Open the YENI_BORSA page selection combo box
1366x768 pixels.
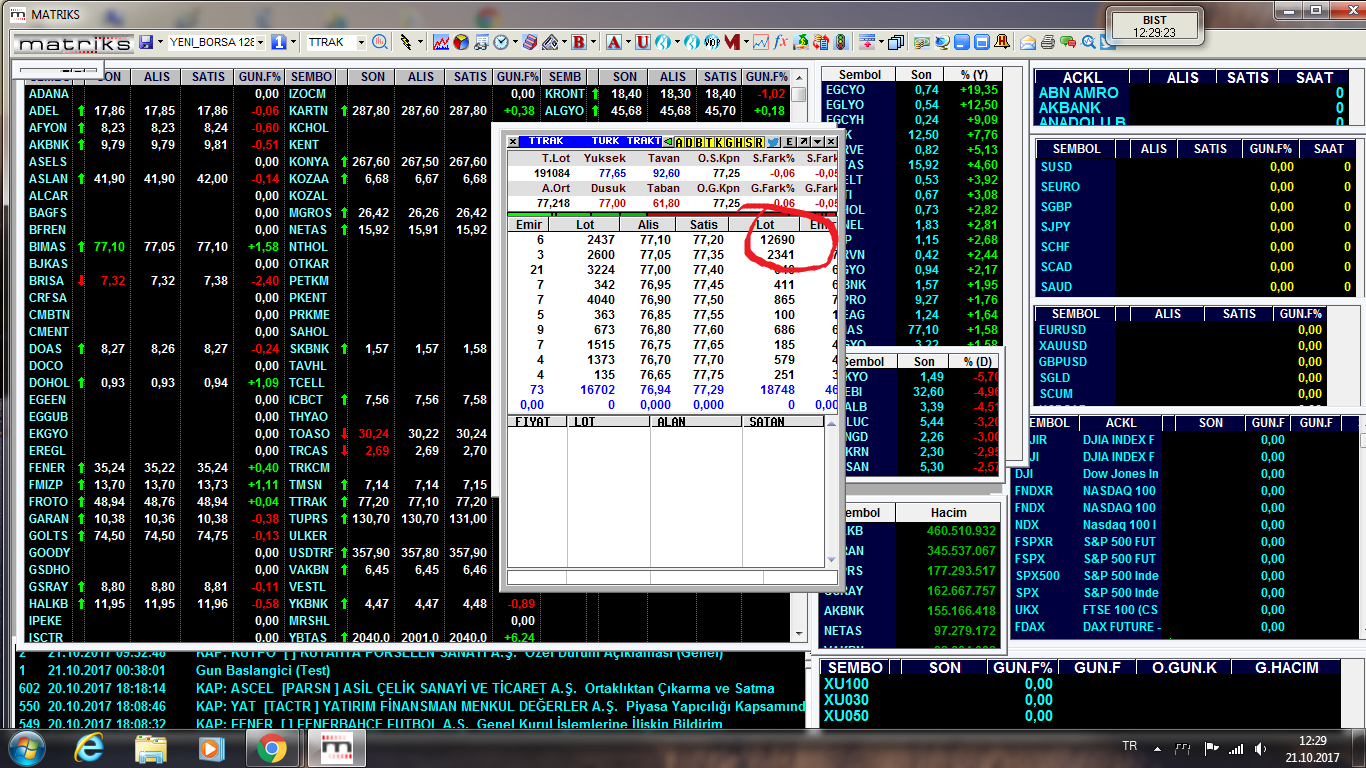point(217,42)
